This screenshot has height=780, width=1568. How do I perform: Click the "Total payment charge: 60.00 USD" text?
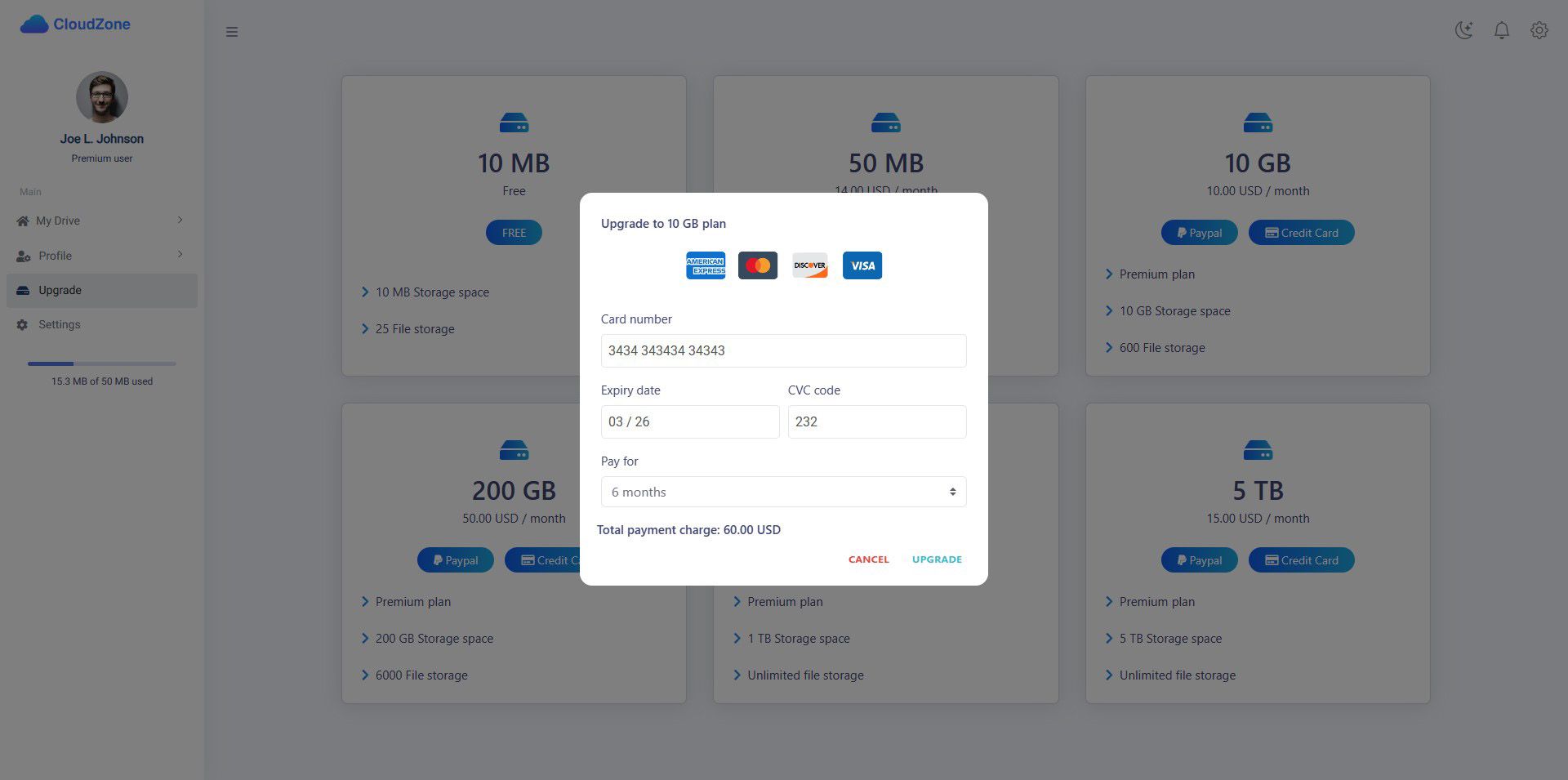[x=688, y=530]
